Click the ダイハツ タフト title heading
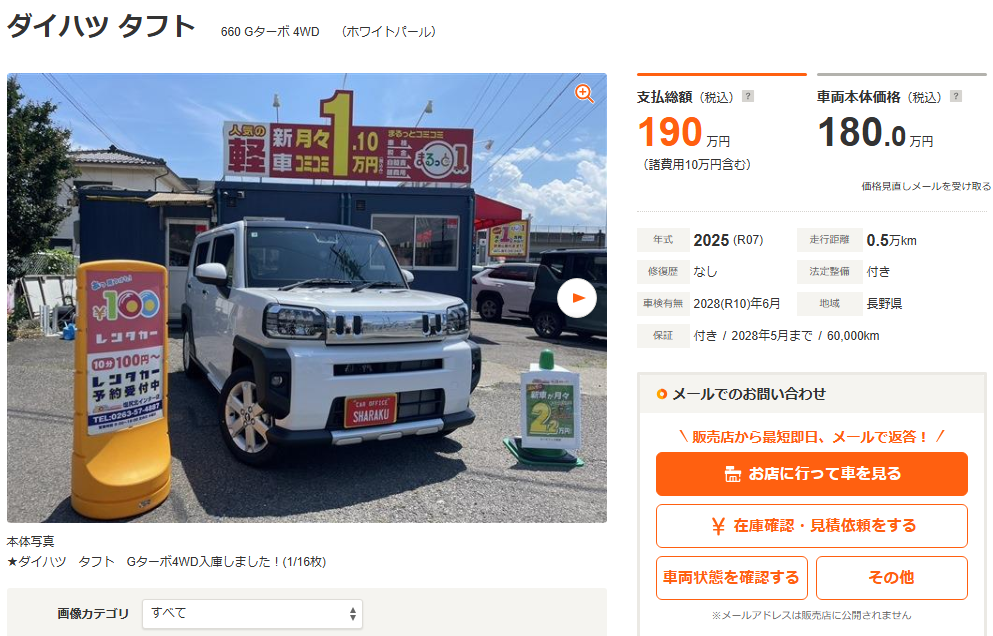Image resolution: width=993 pixels, height=636 pixels. 101,27
